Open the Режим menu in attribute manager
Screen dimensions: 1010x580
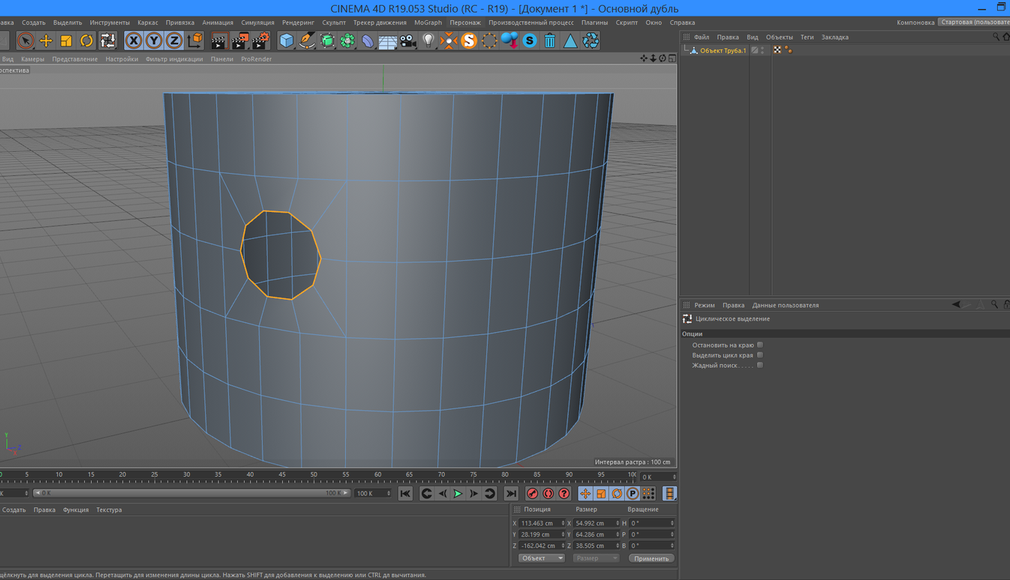coord(704,305)
